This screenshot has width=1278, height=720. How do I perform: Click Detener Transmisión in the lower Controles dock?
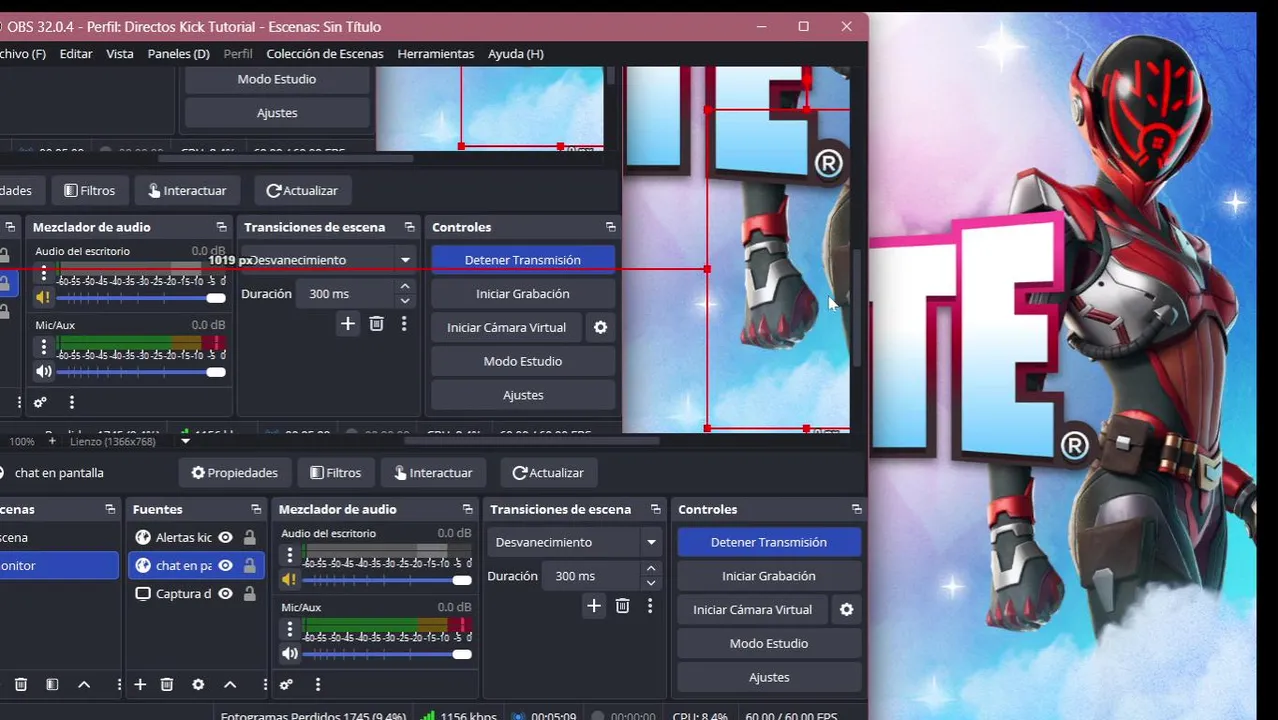[x=769, y=542]
